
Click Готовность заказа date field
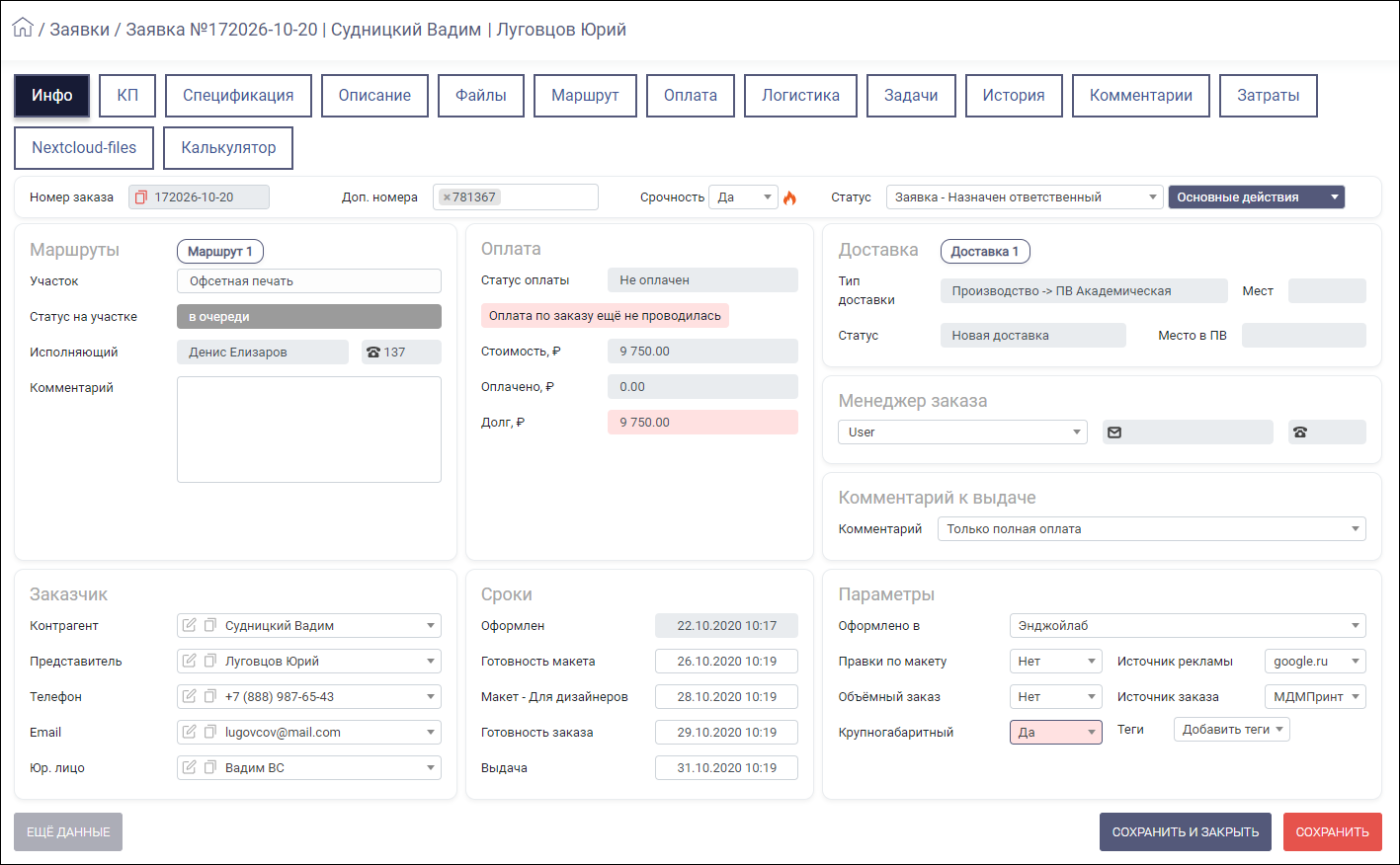pos(726,733)
